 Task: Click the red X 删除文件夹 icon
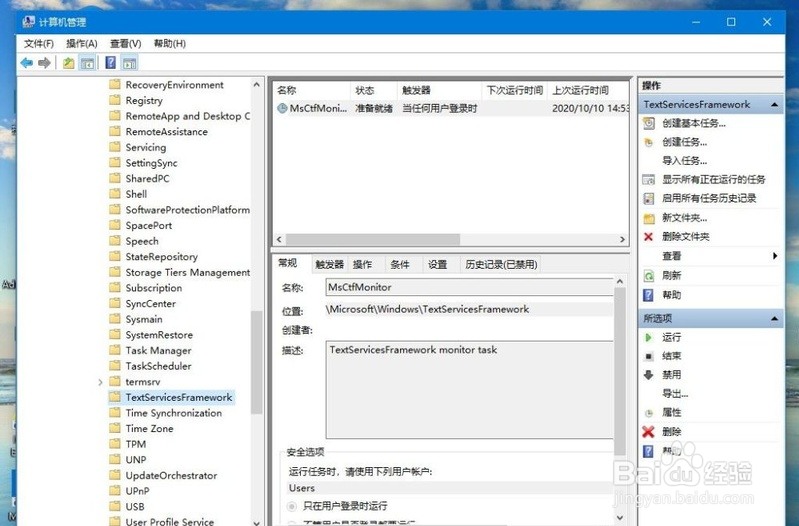[648, 236]
